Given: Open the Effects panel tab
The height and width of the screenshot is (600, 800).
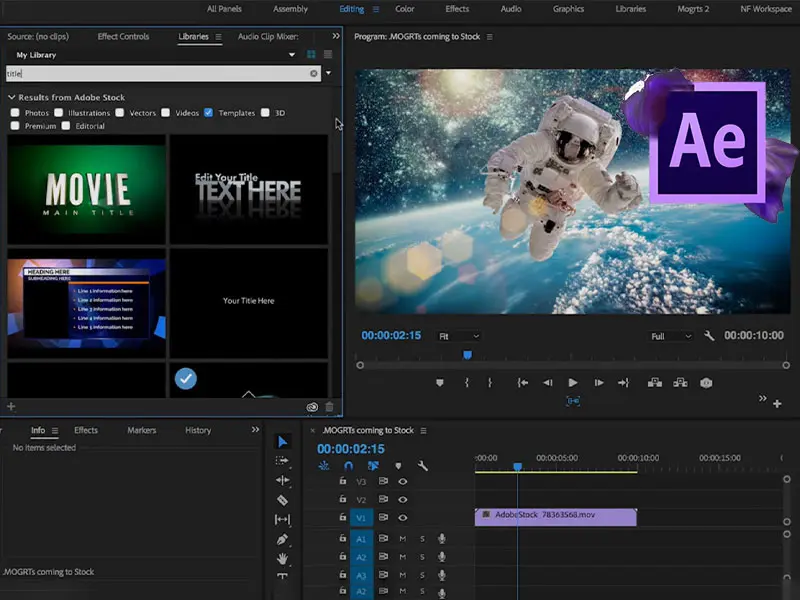Looking at the screenshot, I should pos(86,430).
